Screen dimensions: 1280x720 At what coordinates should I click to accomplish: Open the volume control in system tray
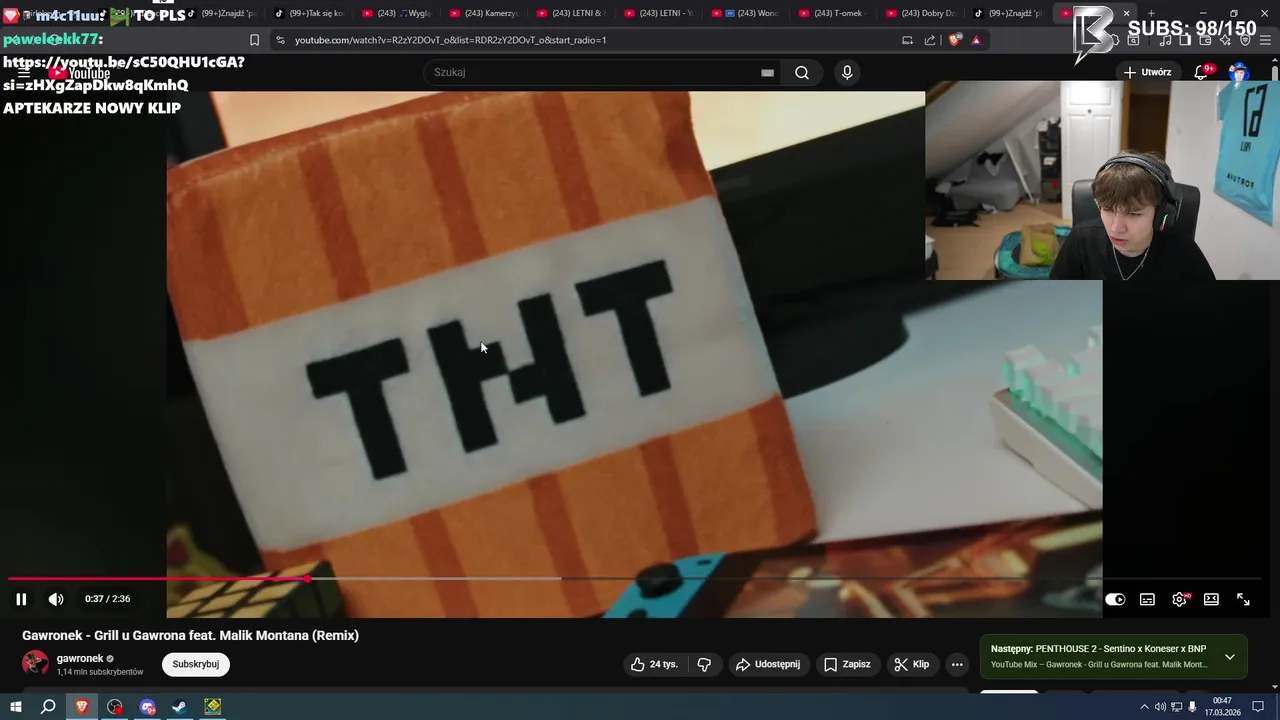pos(1160,707)
